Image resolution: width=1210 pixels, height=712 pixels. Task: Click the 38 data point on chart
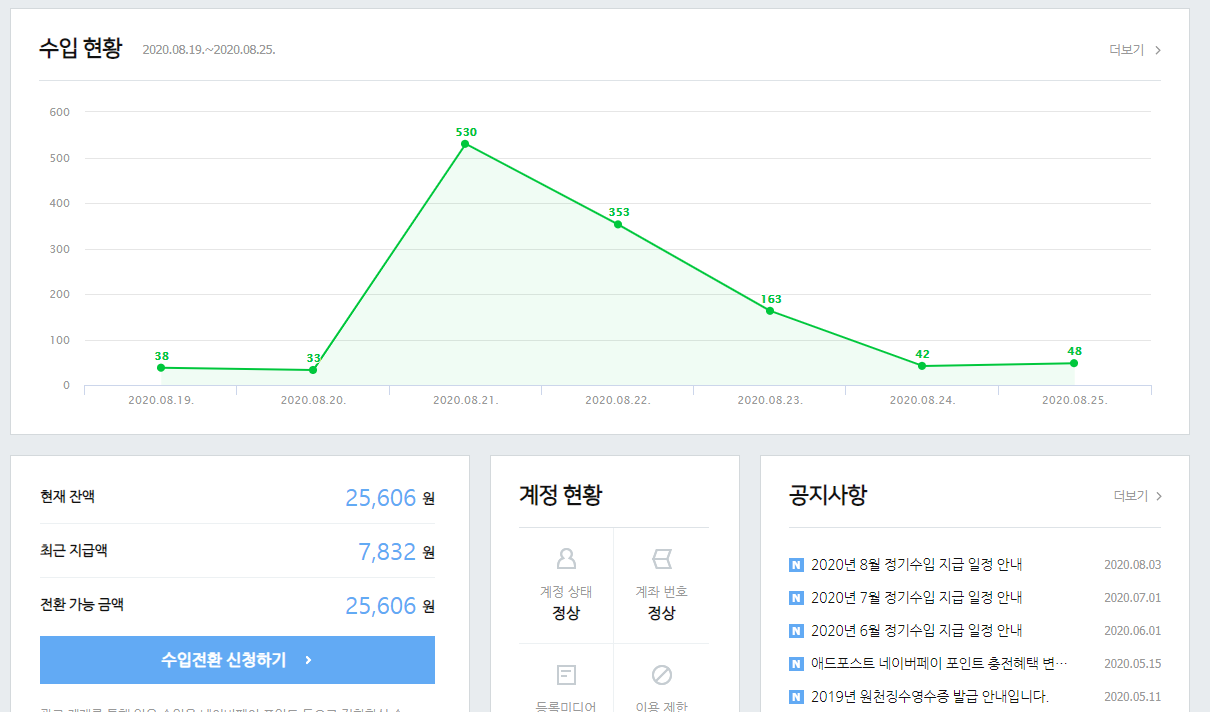click(x=161, y=368)
